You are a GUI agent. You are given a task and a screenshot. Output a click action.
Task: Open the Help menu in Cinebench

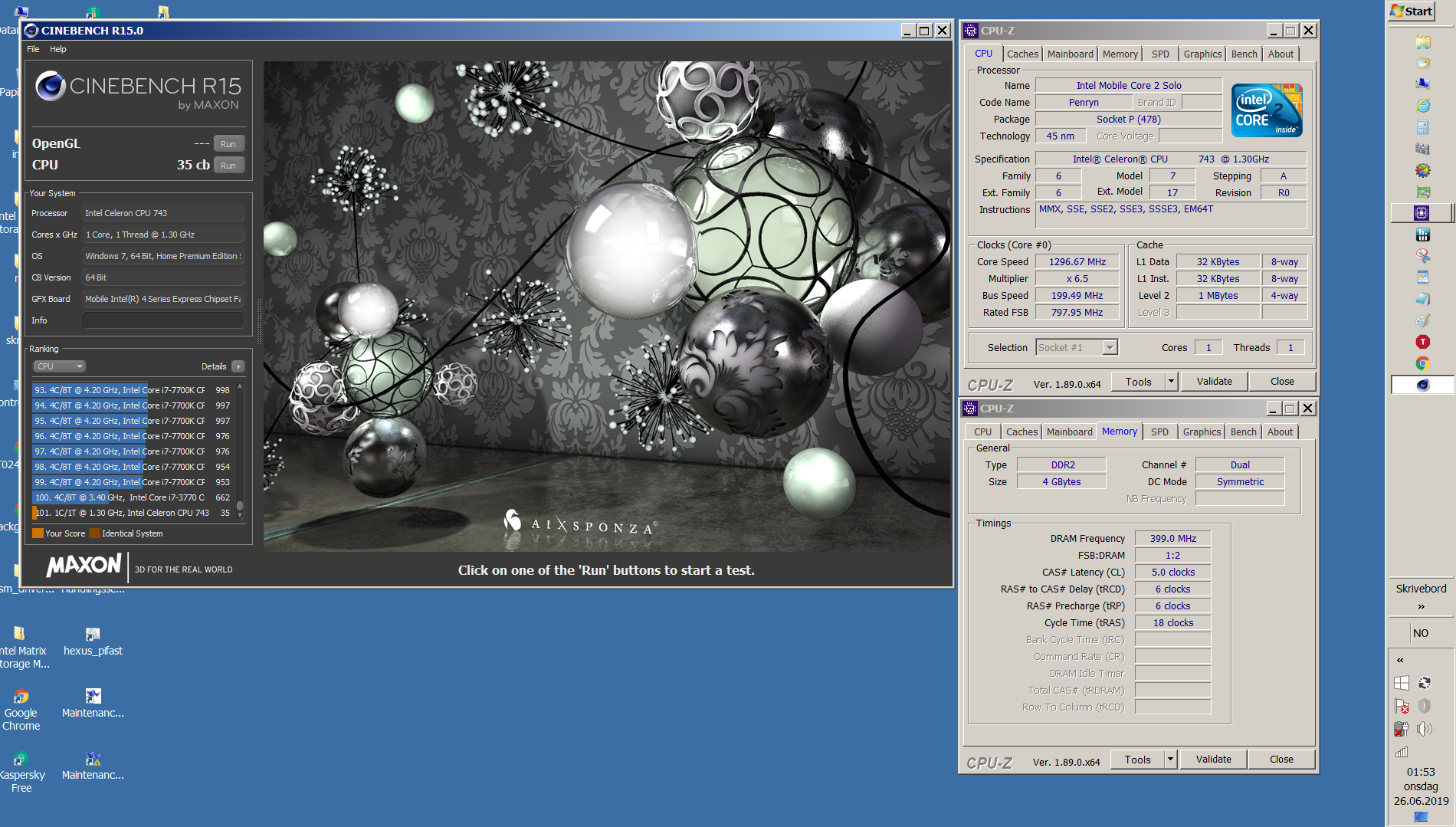pos(58,49)
